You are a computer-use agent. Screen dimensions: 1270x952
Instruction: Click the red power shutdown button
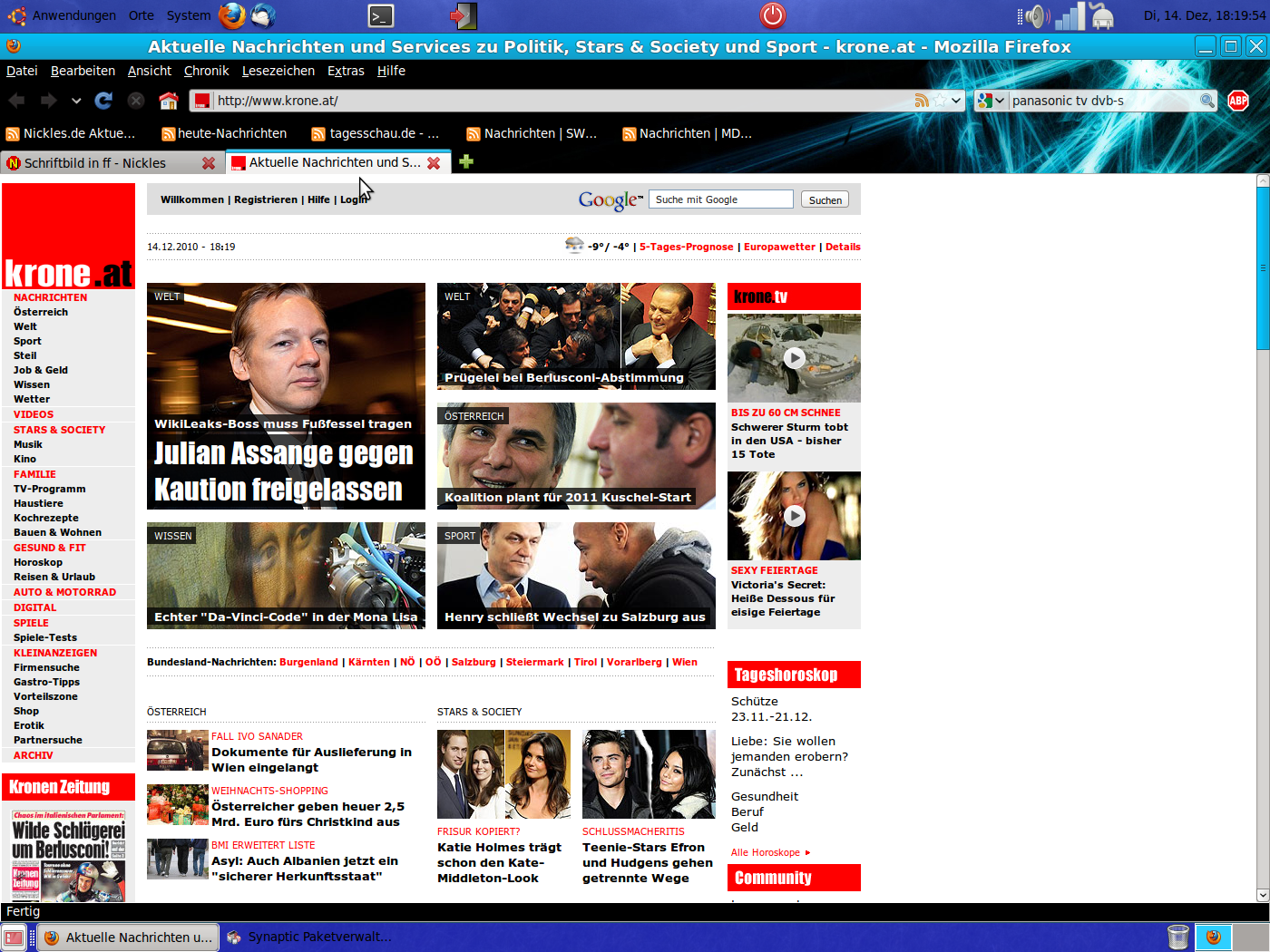pos(772,15)
